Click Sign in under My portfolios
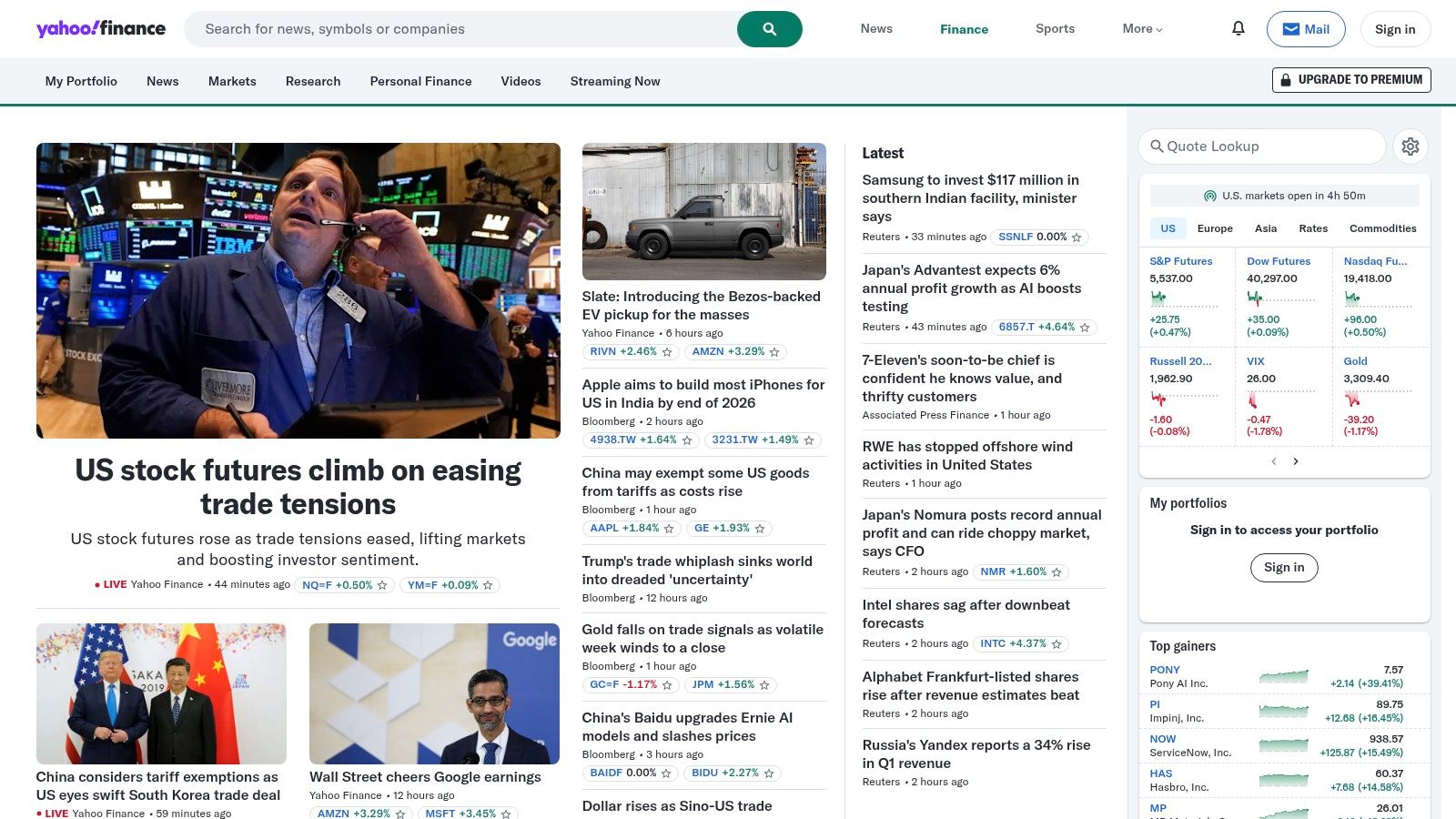 click(x=1284, y=567)
